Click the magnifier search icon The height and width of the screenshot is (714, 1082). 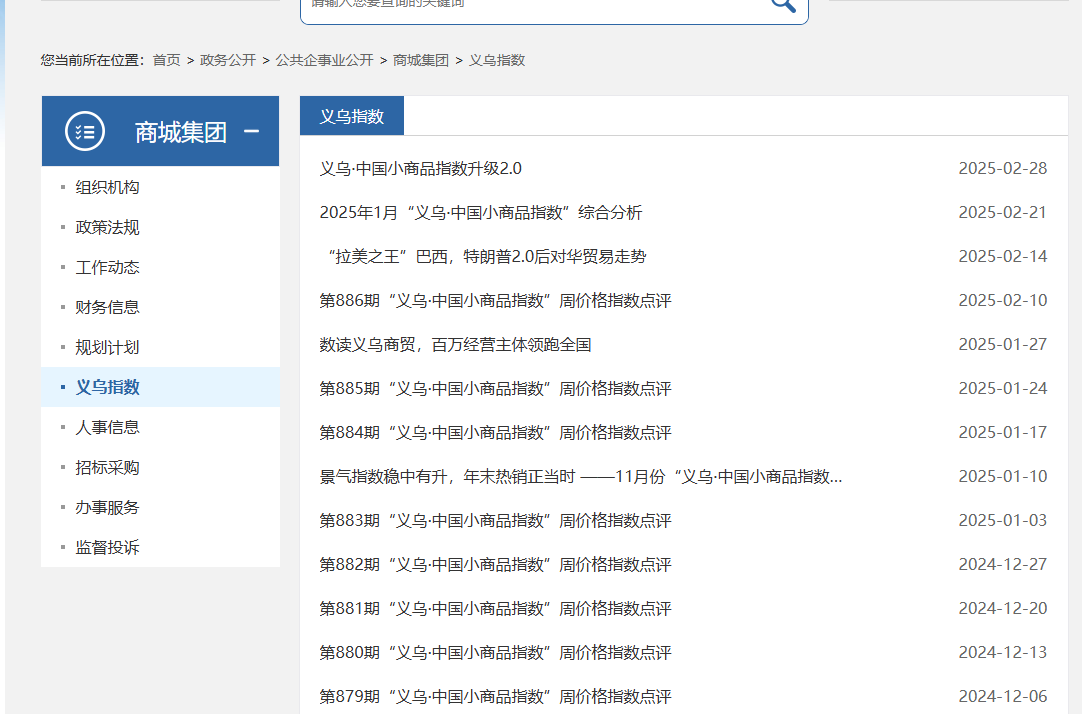click(x=783, y=4)
